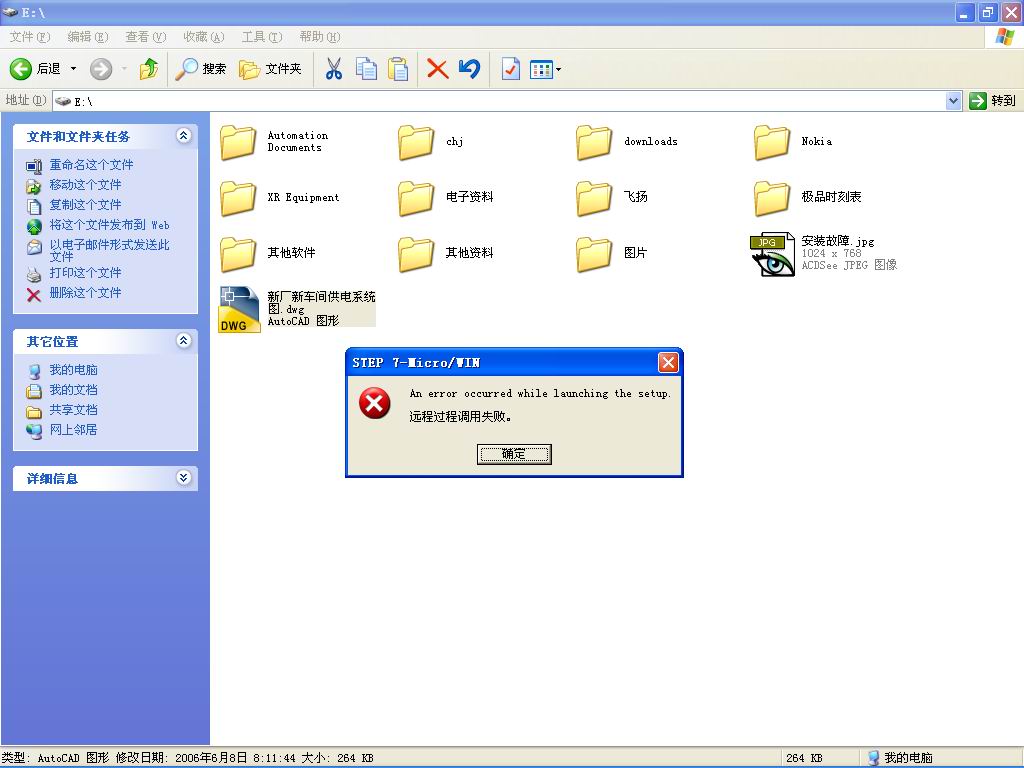Select the 安装故障.jpg image file
The width and height of the screenshot is (1024, 768).
point(772,254)
